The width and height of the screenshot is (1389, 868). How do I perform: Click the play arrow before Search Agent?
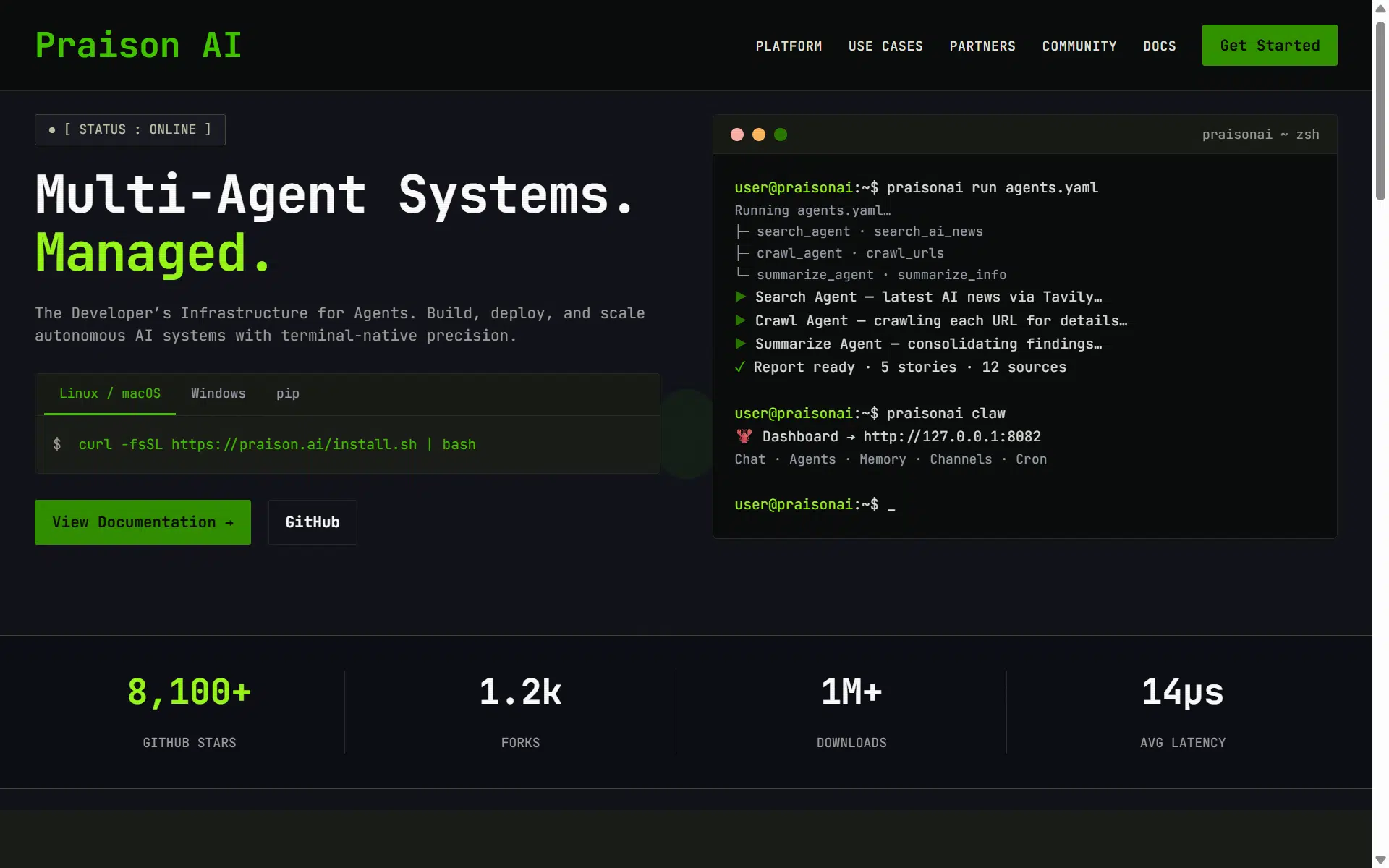click(x=741, y=297)
